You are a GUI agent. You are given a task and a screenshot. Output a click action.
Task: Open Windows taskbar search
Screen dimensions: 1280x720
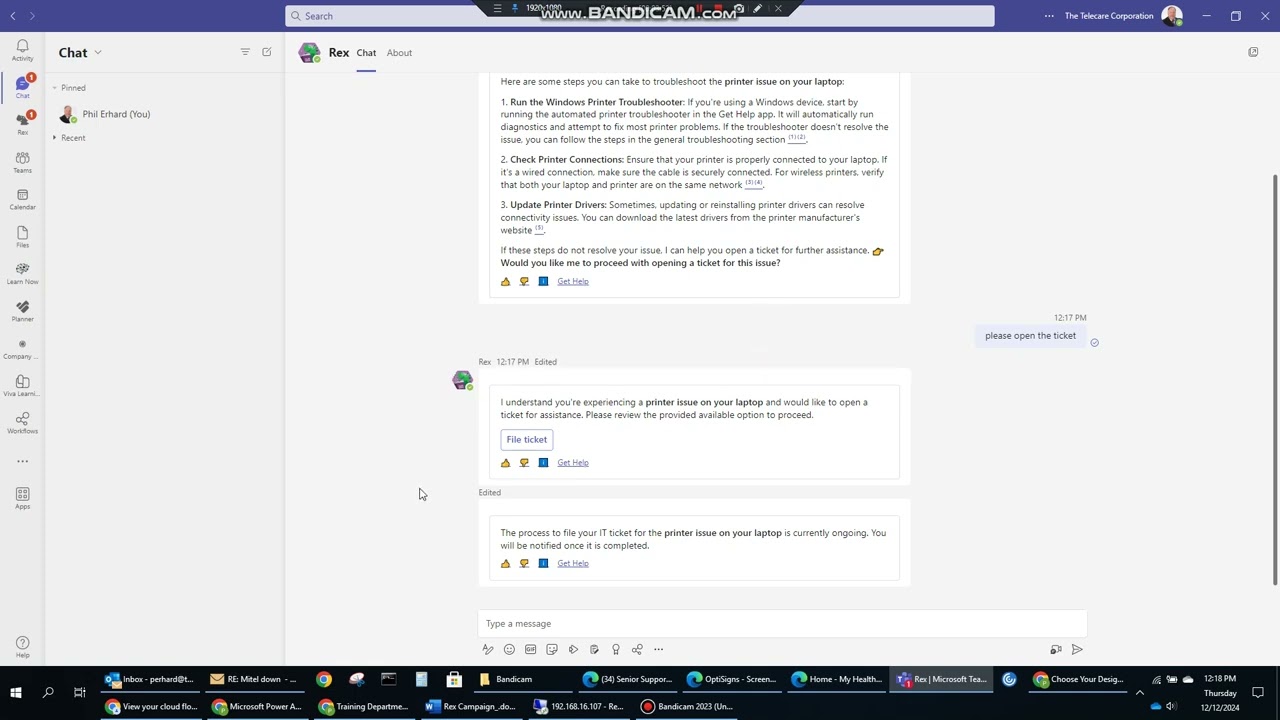pos(48,692)
